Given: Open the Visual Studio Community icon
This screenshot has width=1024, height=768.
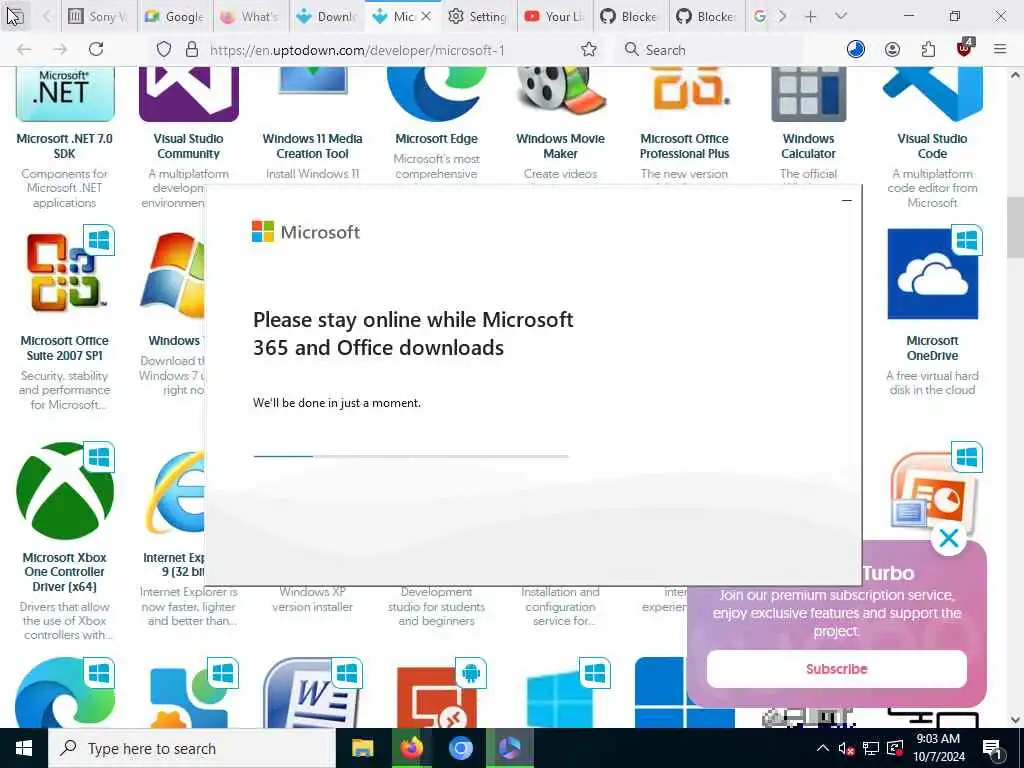Looking at the screenshot, I should (x=189, y=94).
